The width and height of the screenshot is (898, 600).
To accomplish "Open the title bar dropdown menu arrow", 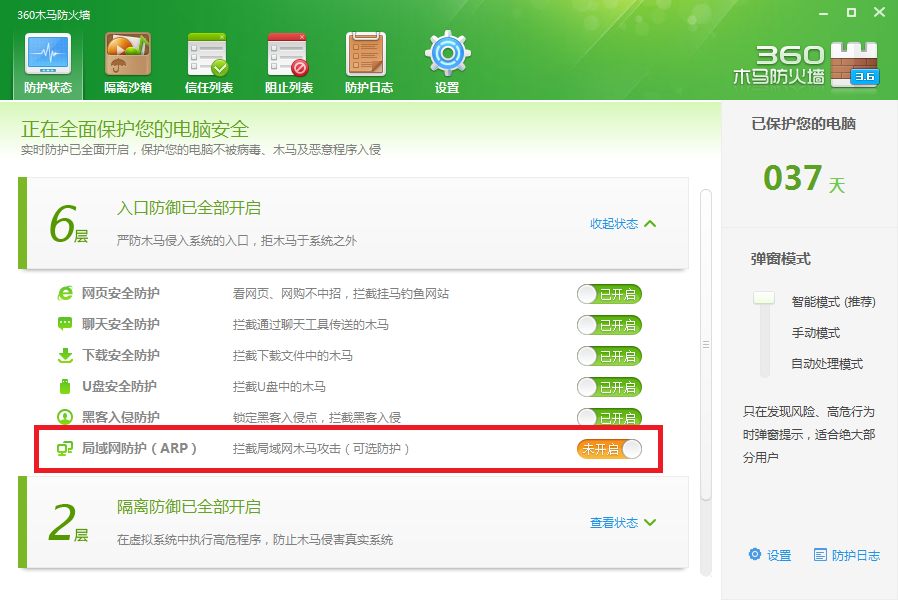I will coord(823,13).
